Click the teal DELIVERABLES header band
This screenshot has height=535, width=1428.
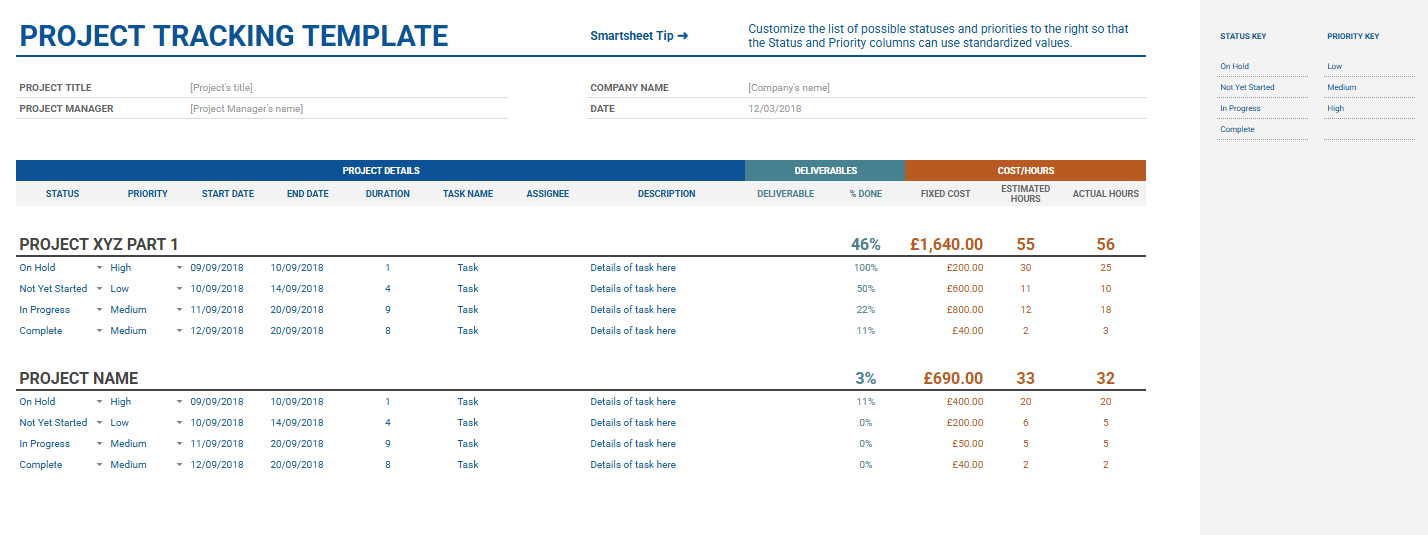825,171
